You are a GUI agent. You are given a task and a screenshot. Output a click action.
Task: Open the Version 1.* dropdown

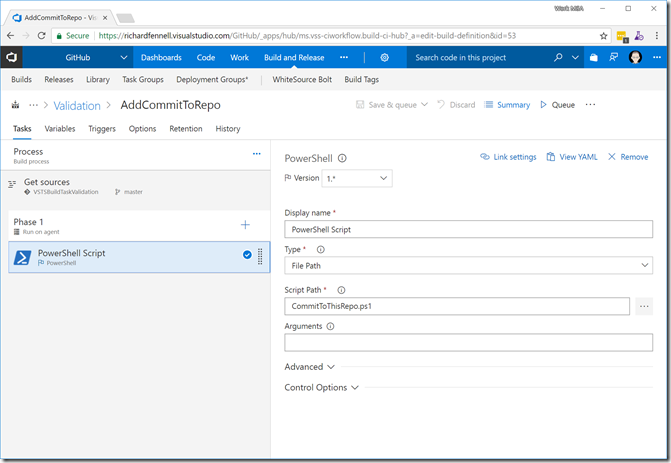click(357, 178)
